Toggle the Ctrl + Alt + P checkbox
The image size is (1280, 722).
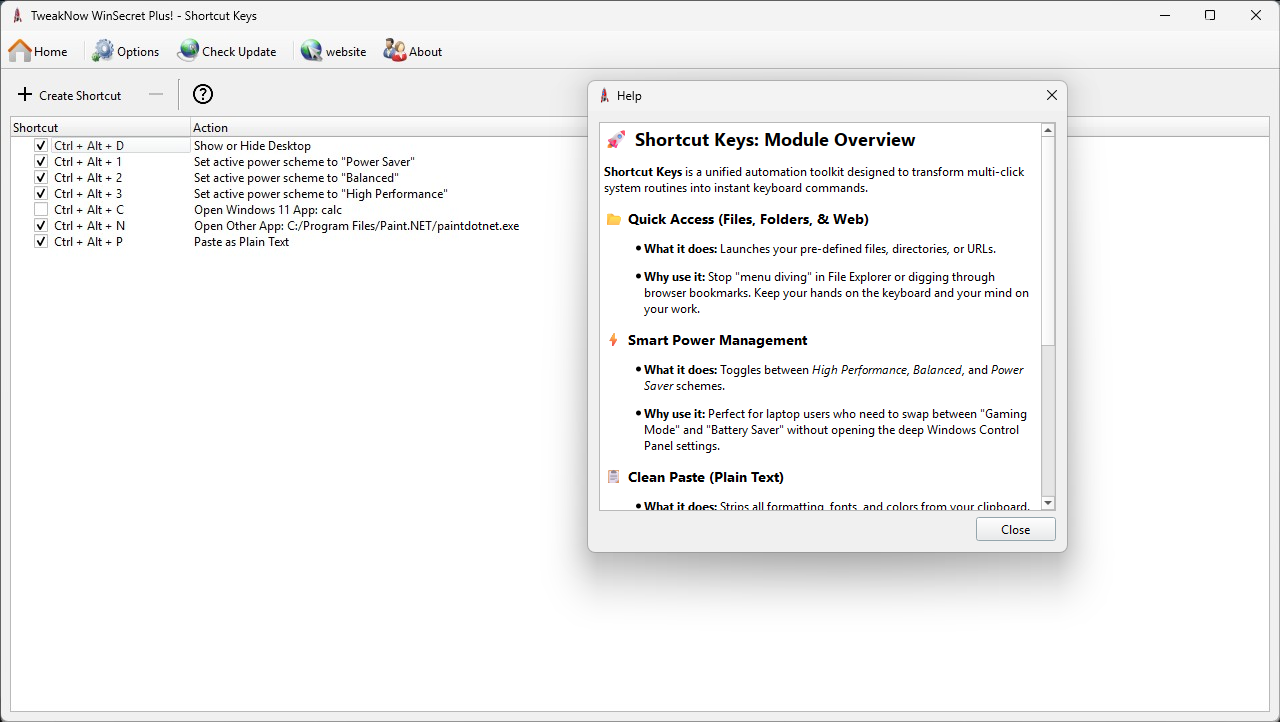pos(41,242)
